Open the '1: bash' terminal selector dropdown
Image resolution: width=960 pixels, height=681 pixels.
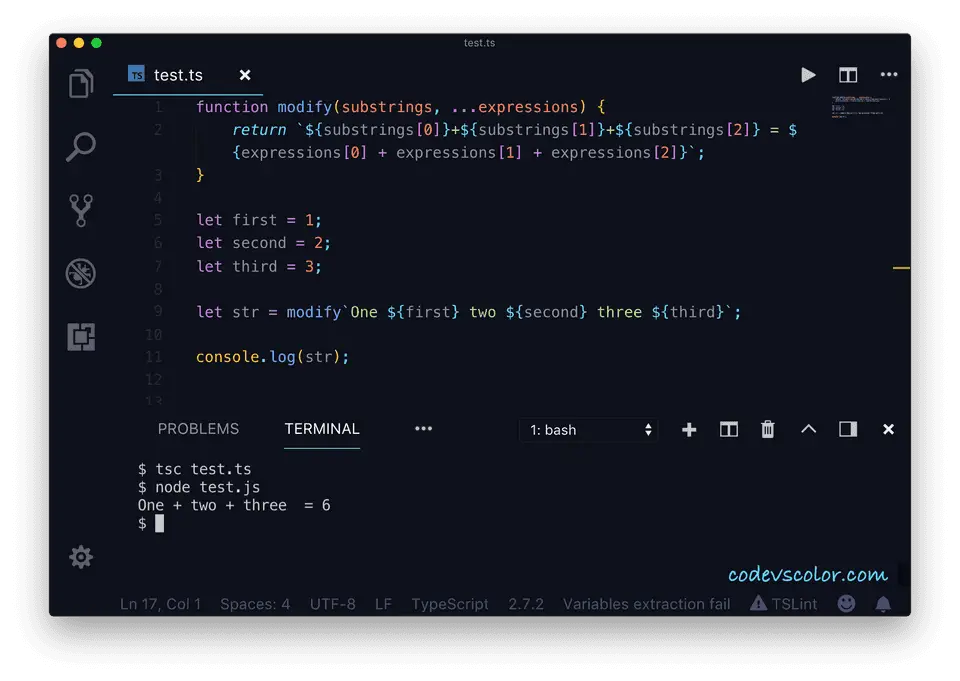coord(589,430)
